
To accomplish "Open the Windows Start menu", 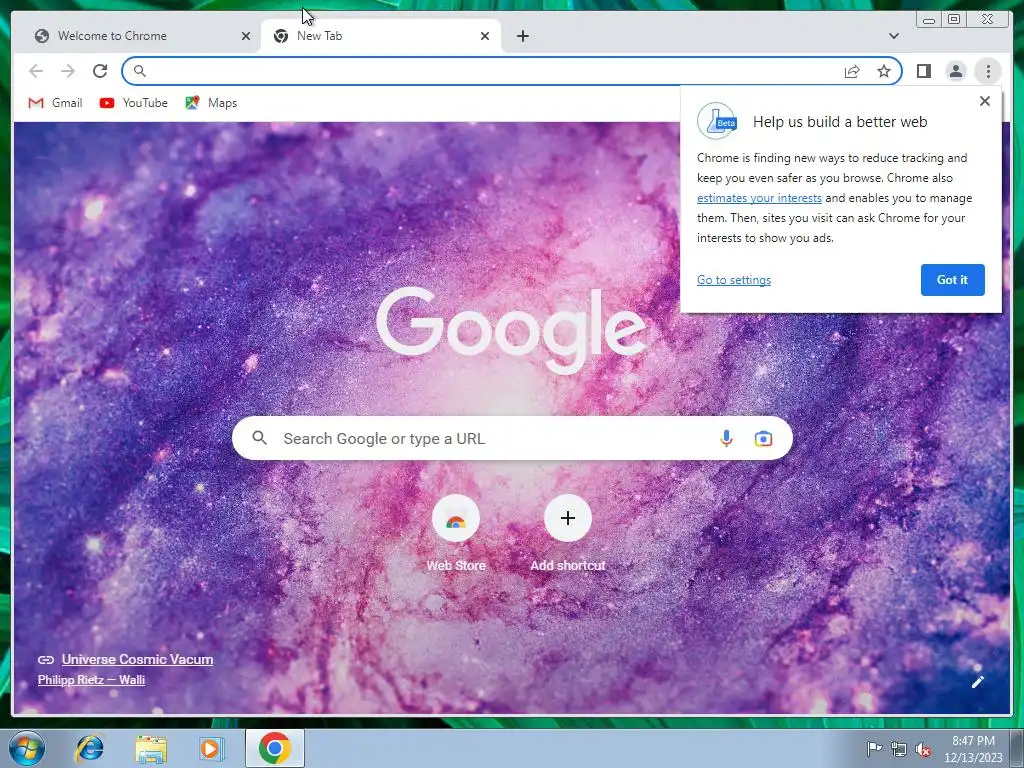I will (x=27, y=748).
